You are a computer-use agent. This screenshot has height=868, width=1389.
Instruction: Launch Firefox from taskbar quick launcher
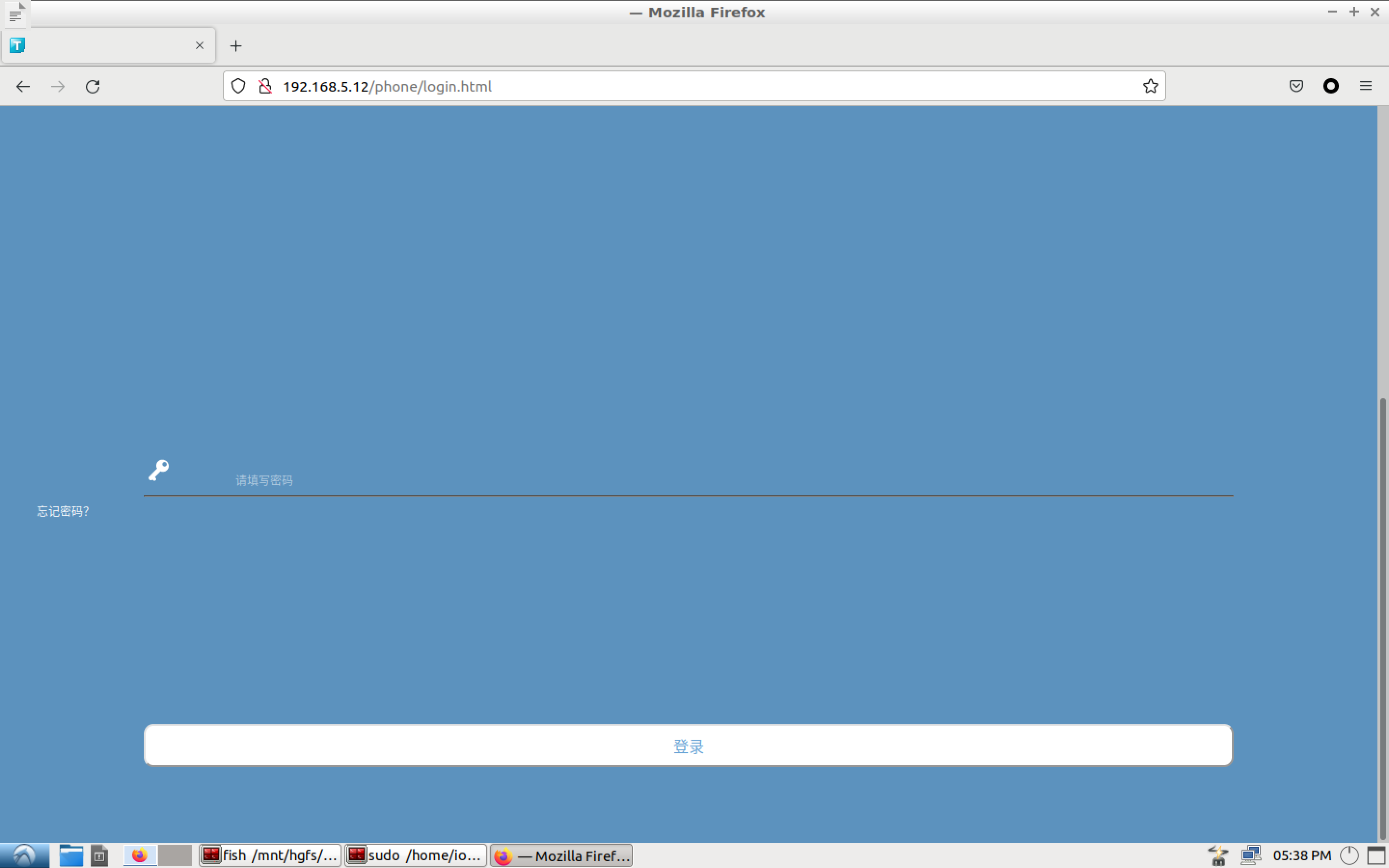tap(139, 855)
